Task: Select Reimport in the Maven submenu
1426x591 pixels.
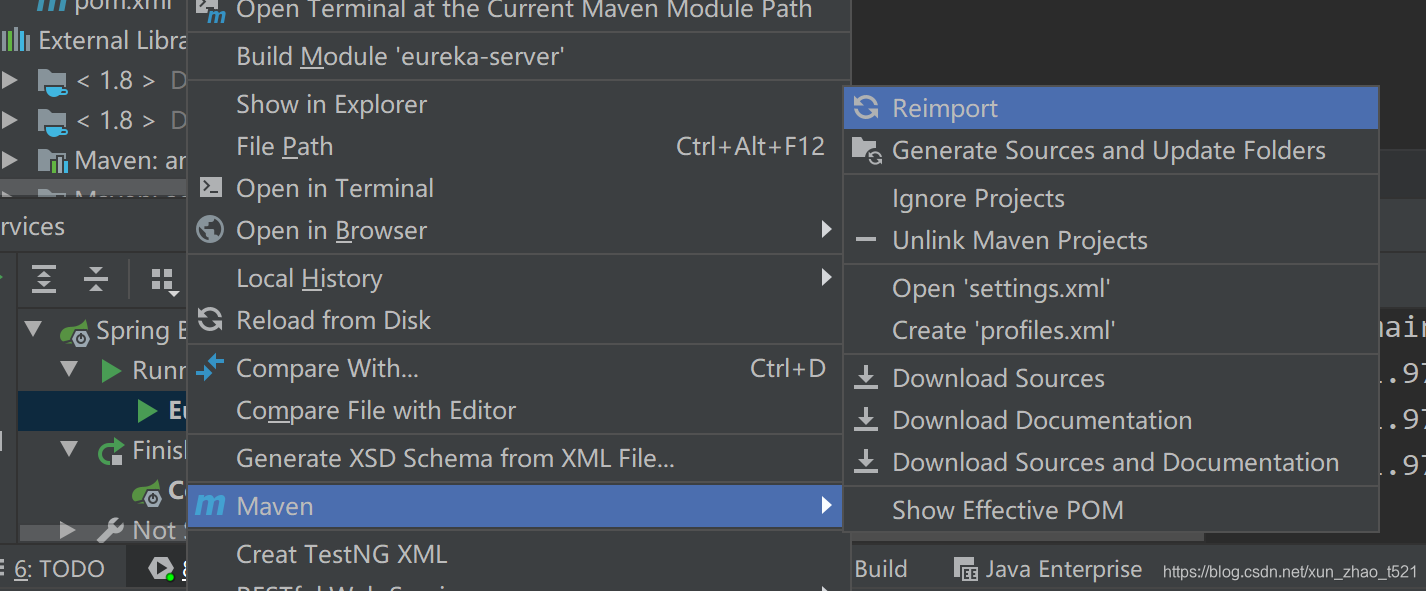Action: tap(1110, 108)
